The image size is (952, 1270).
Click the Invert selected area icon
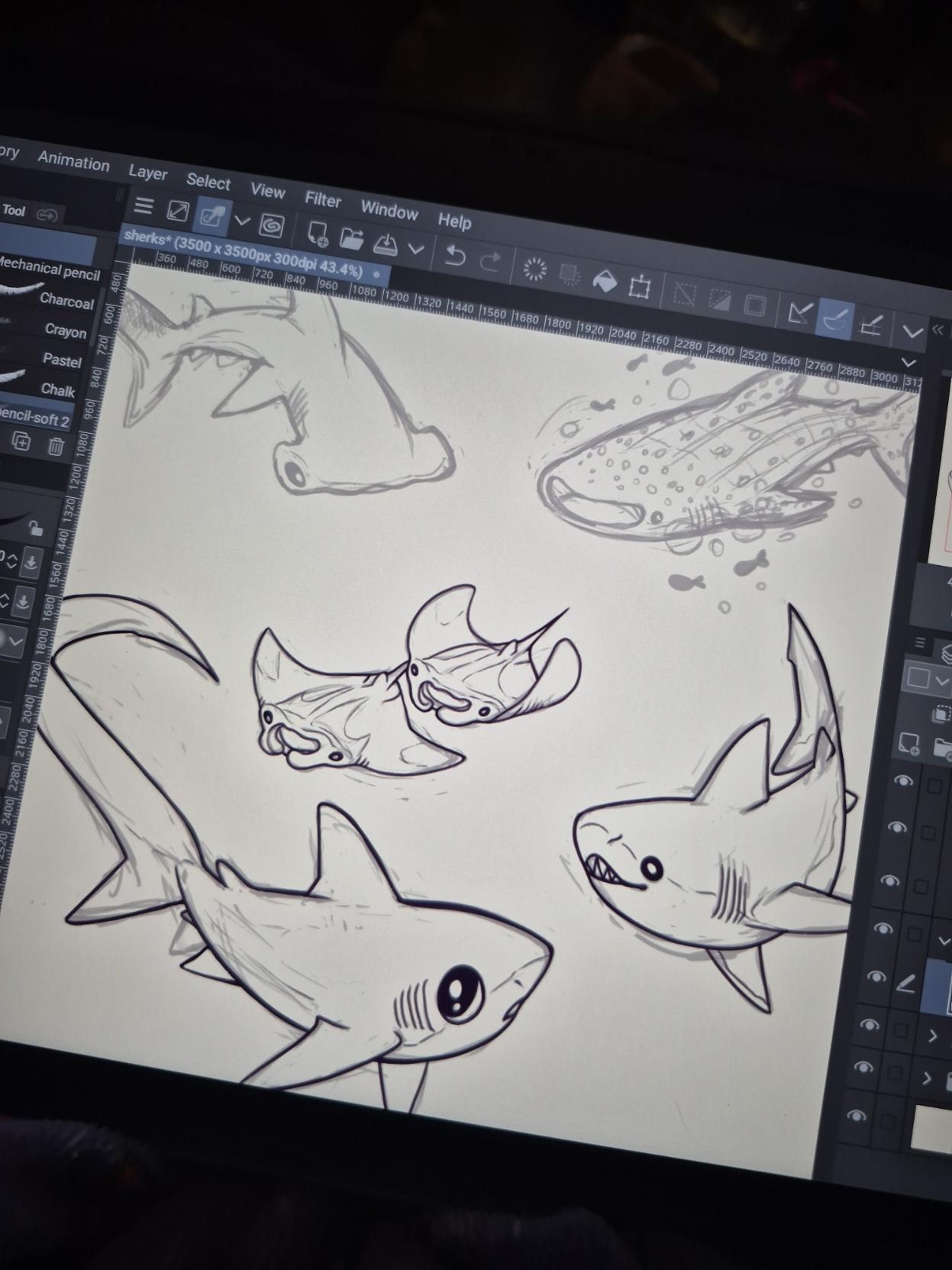pyautogui.click(x=719, y=300)
